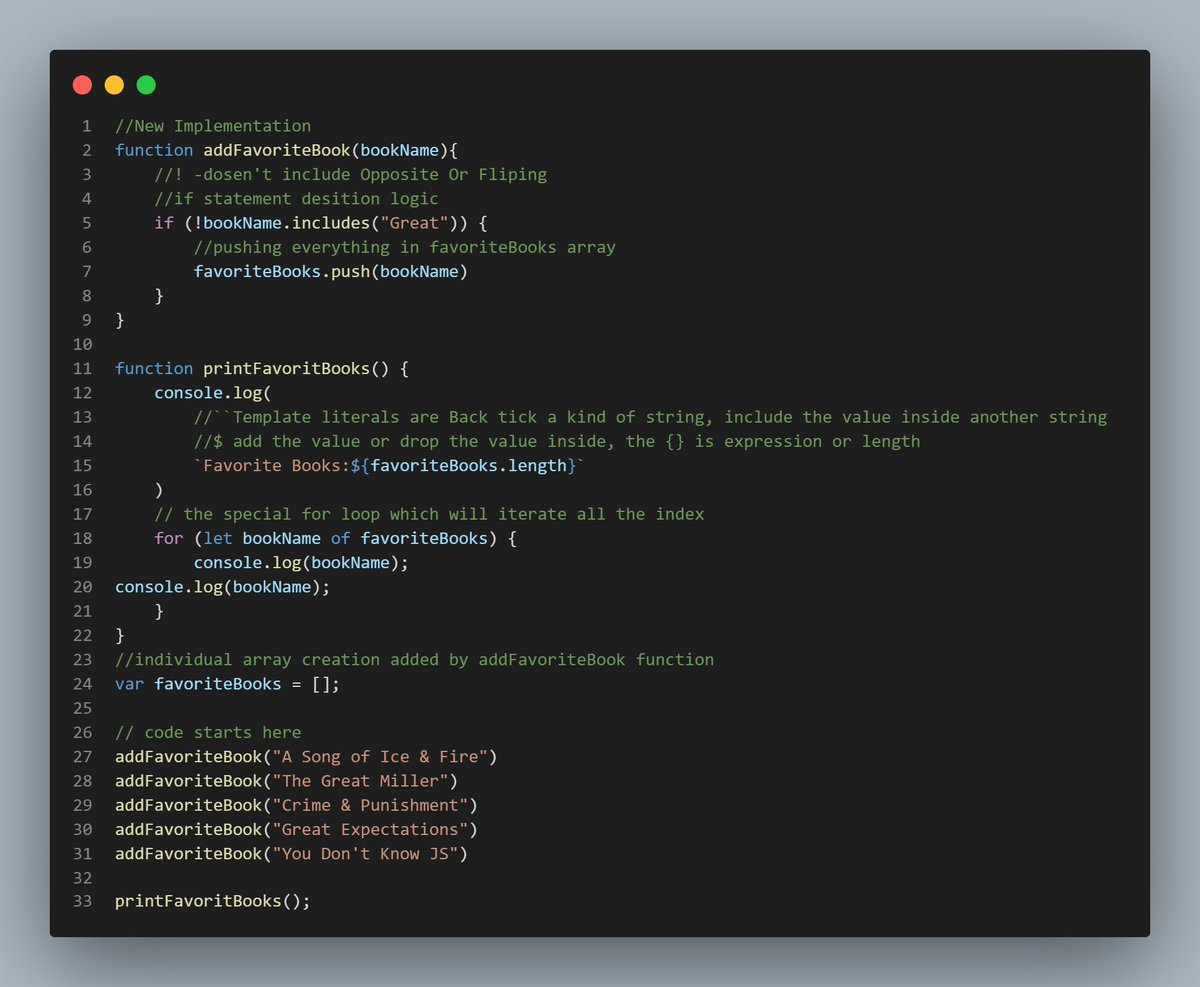Click the red close dot
The image size is (1200, 987).
click(x=82, y=85)
